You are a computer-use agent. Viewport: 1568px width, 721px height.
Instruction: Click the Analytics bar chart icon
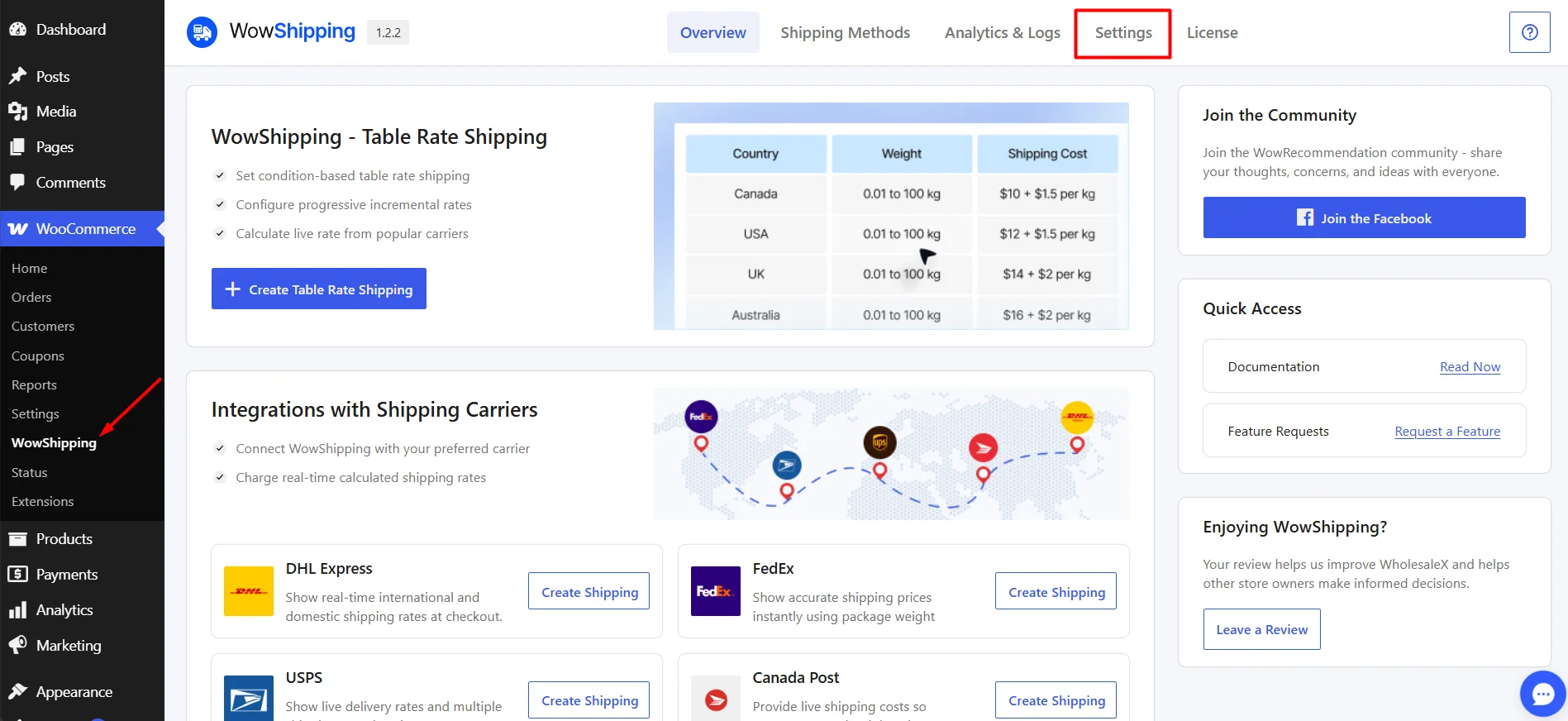[17, 610]
